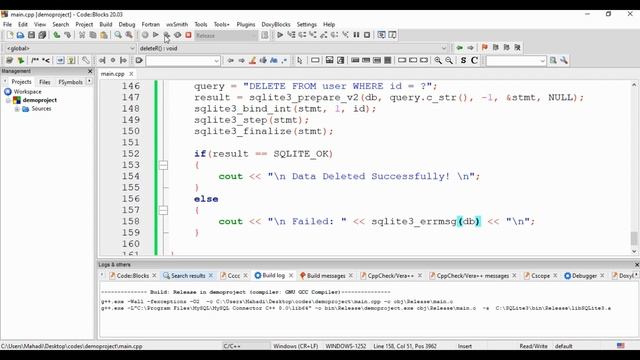Select the Cscope log tab
Image resolution: width=640 pixels, height=360 pixels.
(540, 276)
